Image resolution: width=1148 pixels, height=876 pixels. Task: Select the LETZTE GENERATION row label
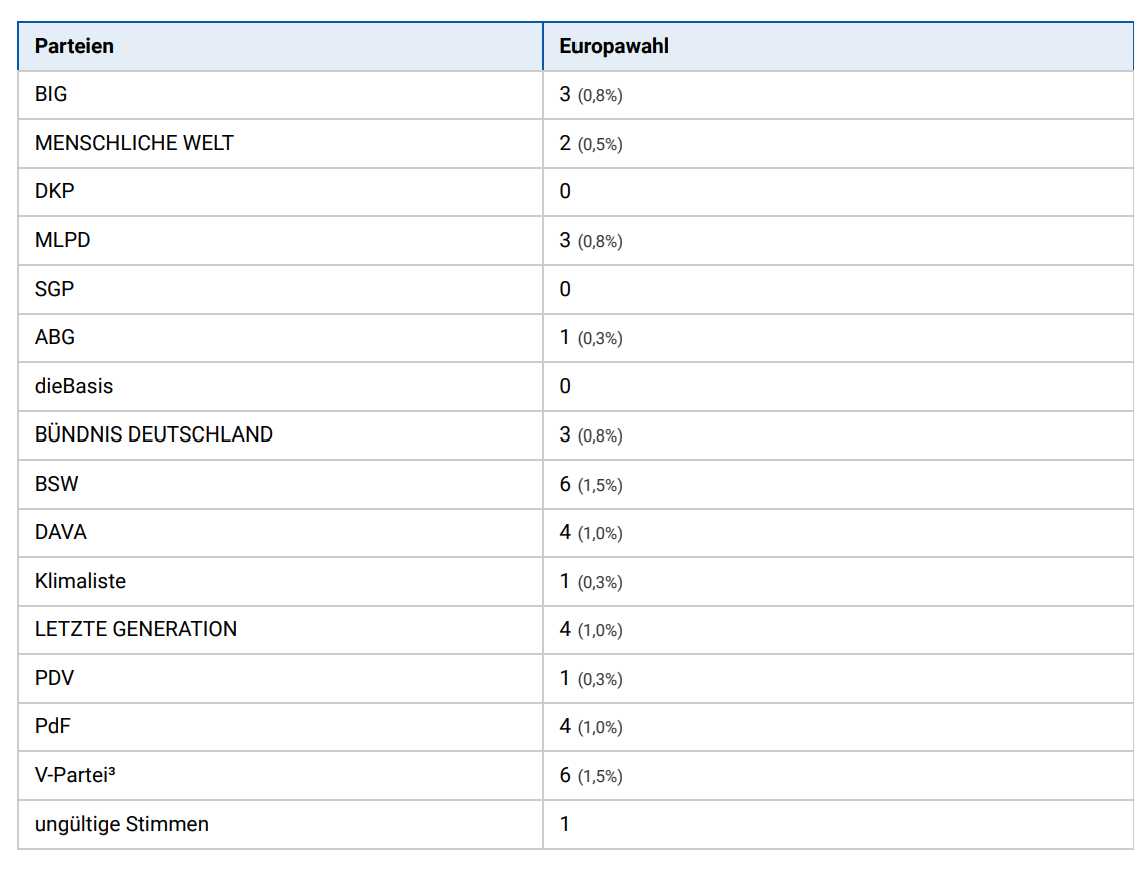point(135,629)
